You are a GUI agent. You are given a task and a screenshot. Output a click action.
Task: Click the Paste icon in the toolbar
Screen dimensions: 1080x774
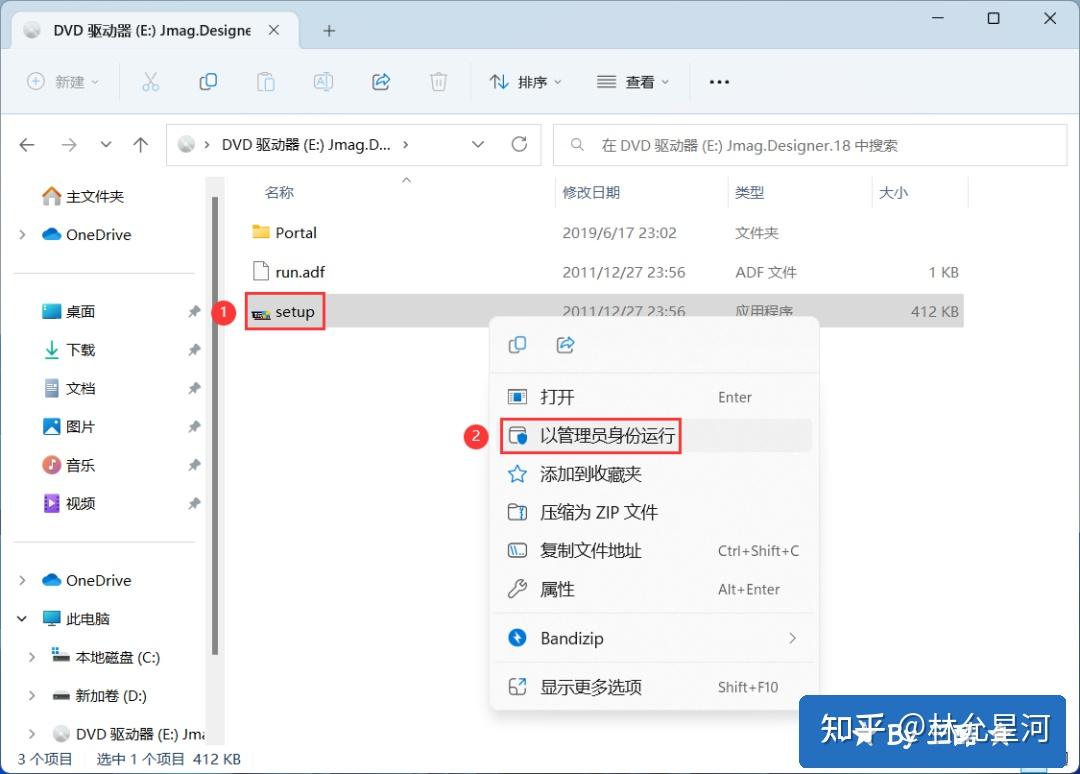[266, 81]
